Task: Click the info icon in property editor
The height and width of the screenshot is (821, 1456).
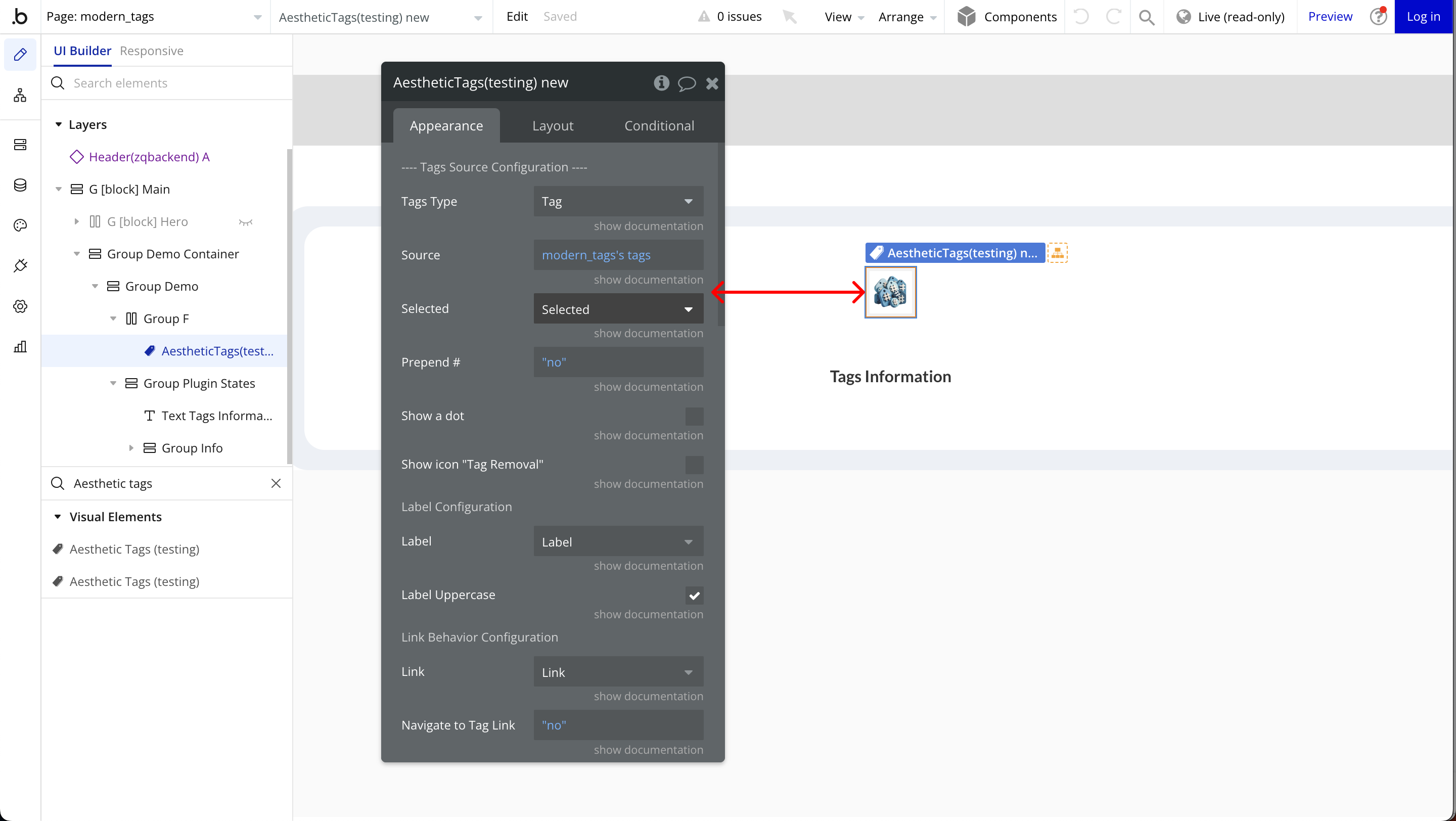Action: (661, 83)
